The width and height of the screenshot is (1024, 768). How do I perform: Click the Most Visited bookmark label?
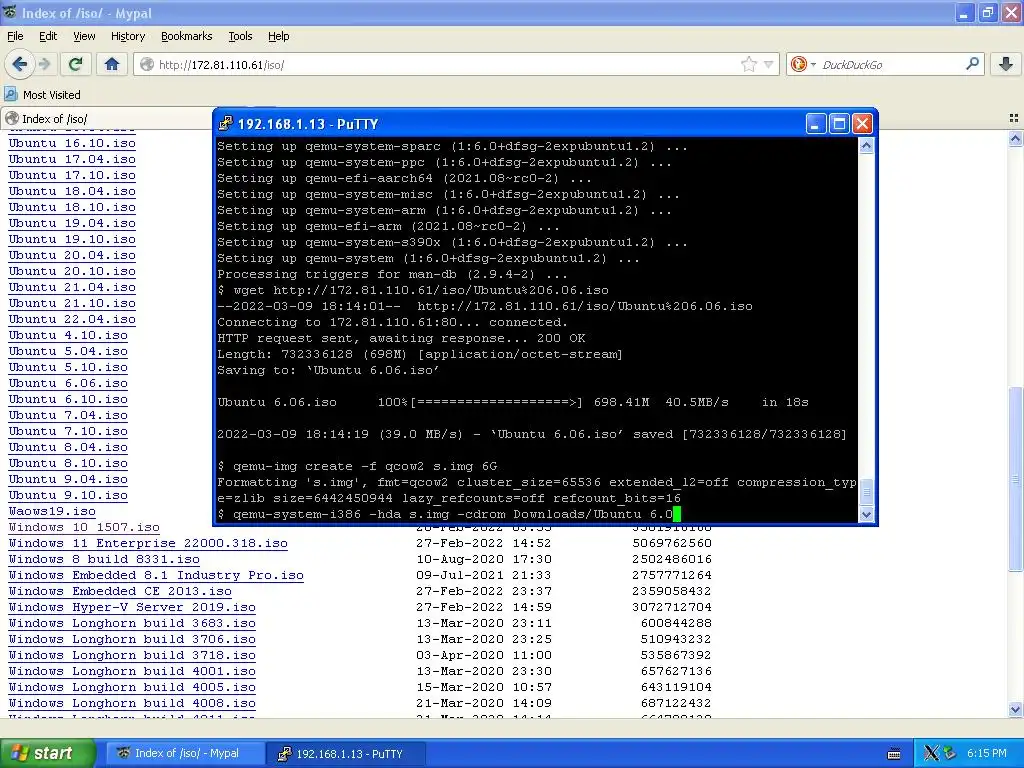(52, 95)
